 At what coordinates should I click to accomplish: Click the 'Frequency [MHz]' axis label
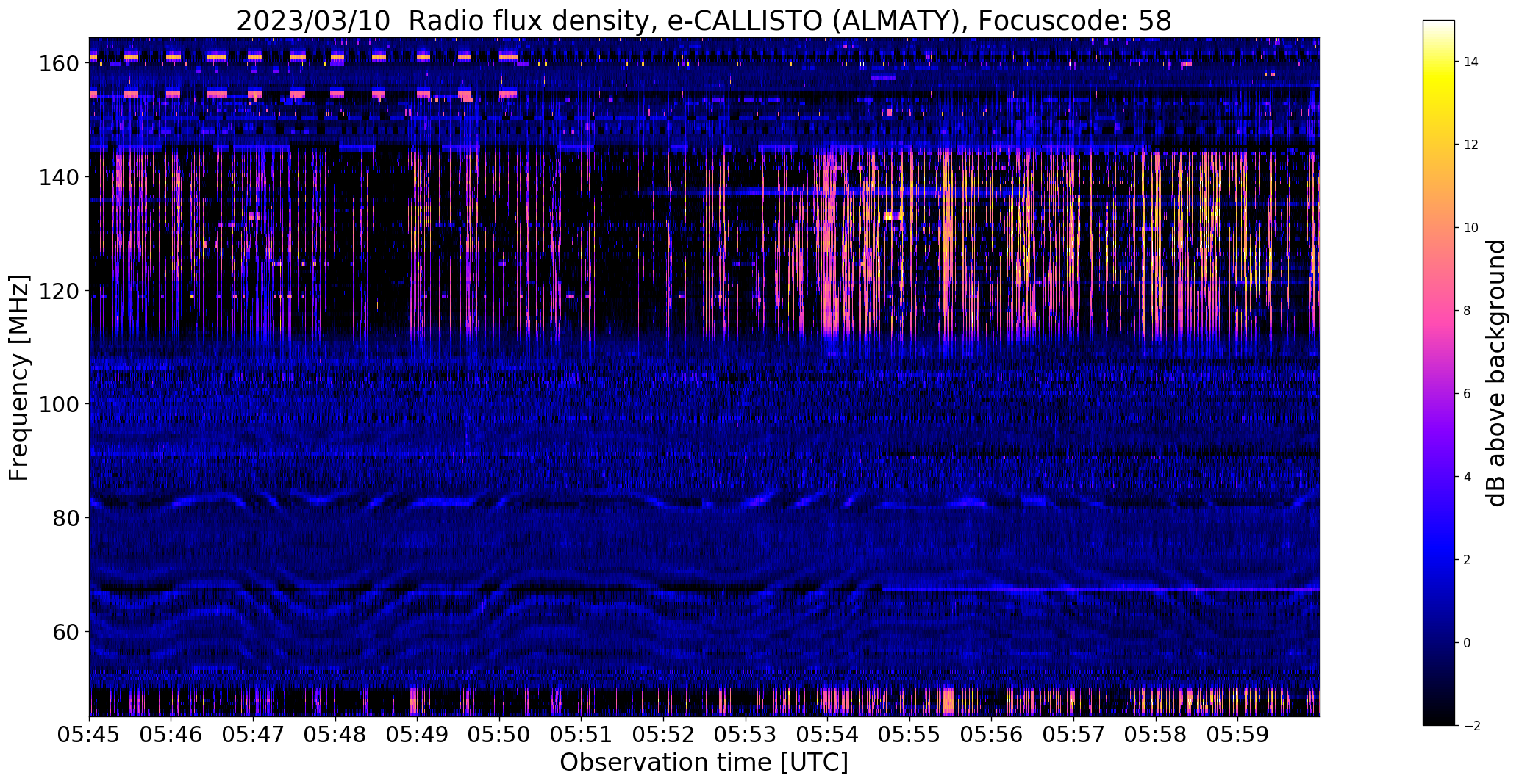[19, 378]
